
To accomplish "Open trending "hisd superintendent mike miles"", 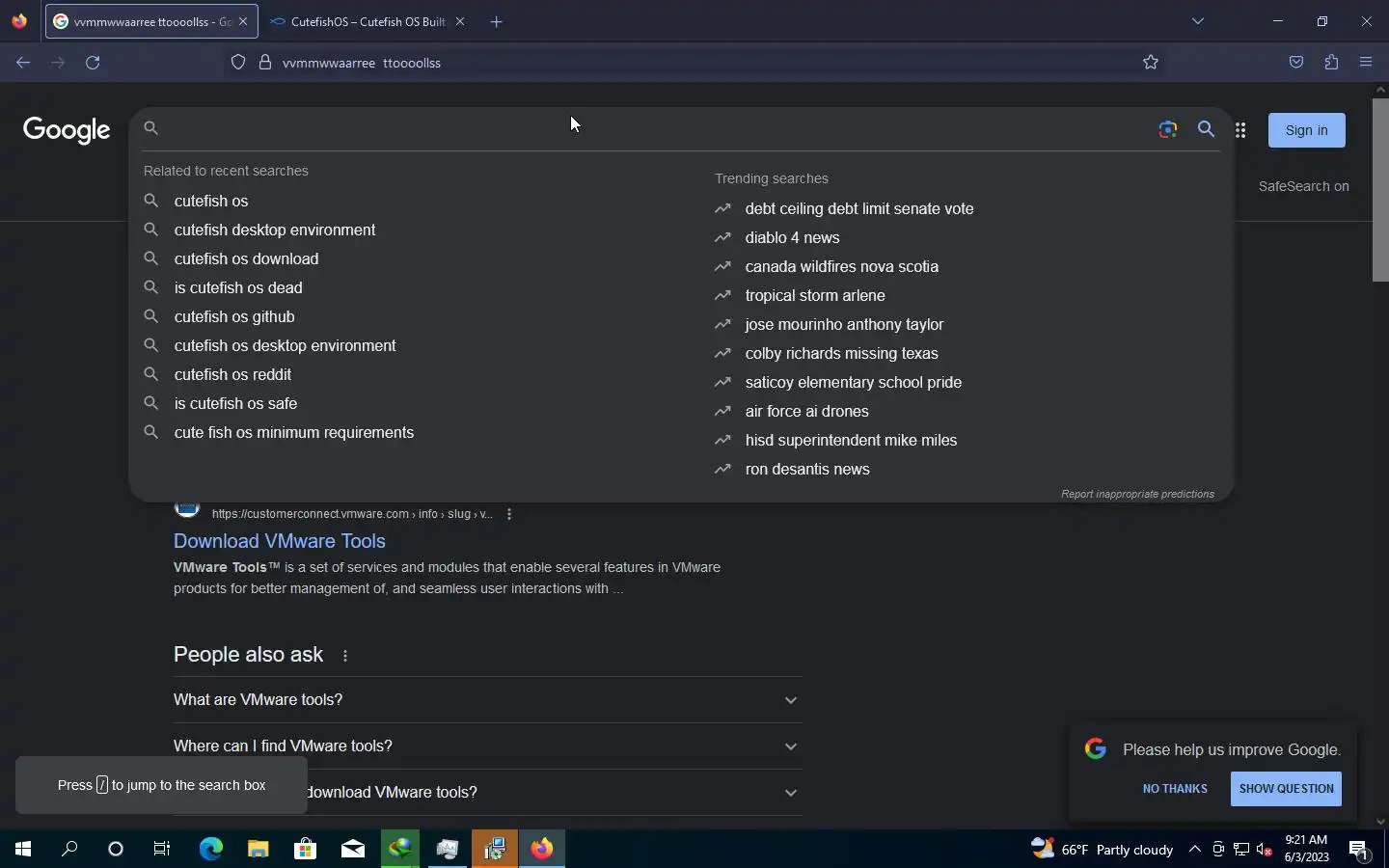I will (x=851, y=440).
